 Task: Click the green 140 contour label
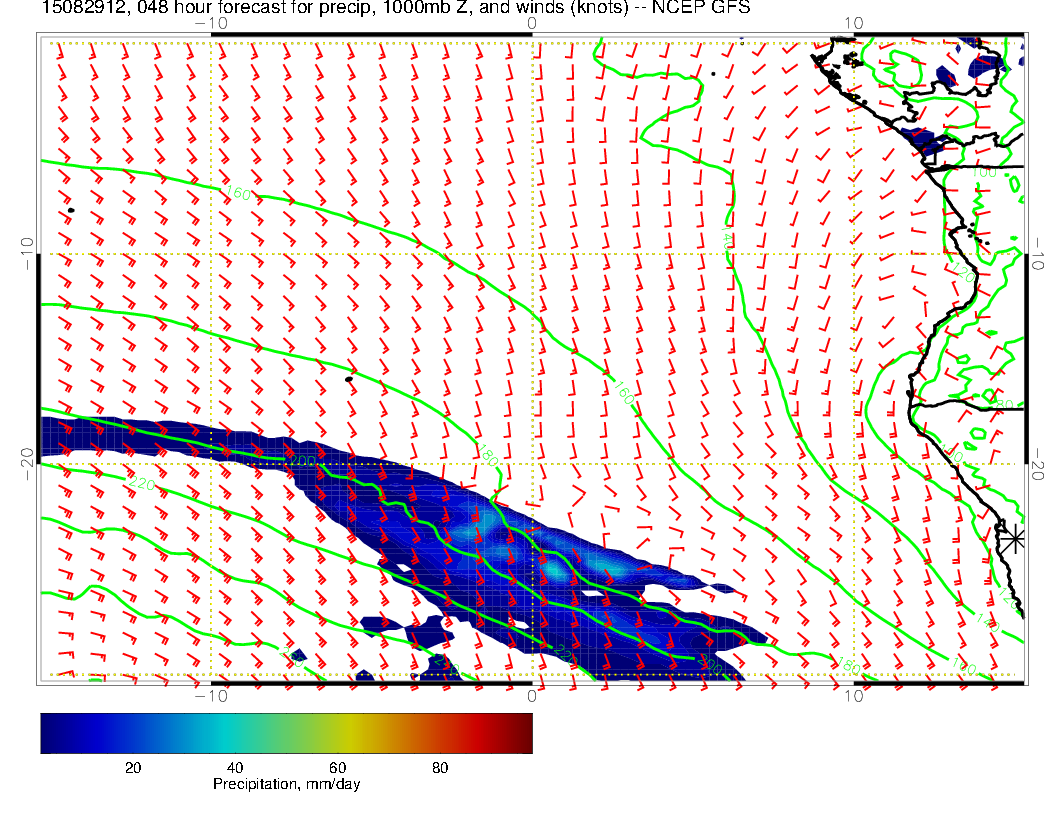725,236
